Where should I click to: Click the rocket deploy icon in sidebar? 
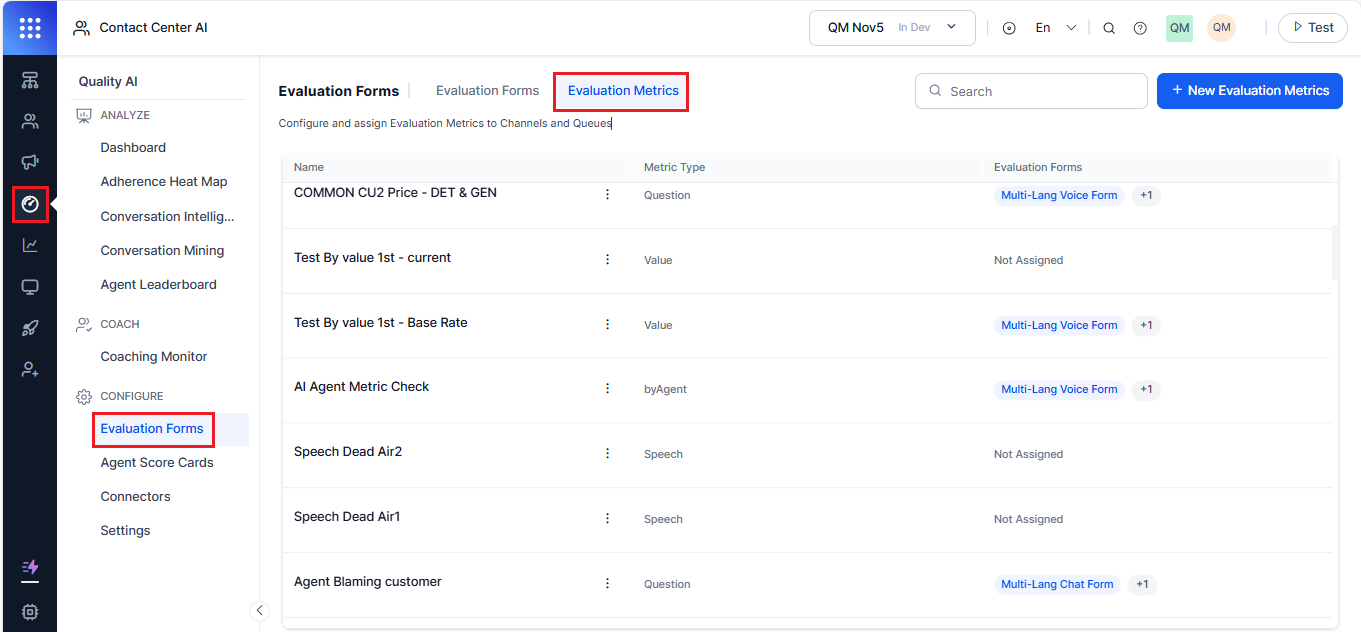click(30, 328)
